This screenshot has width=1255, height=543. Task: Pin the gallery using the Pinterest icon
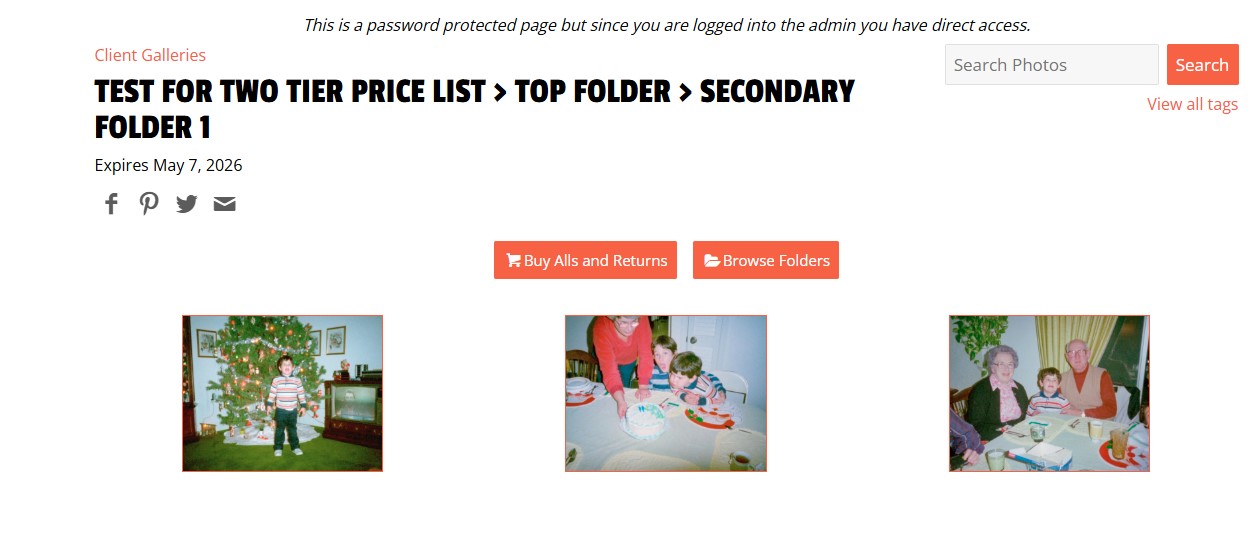pyautogui.click(x=149, y=204)
